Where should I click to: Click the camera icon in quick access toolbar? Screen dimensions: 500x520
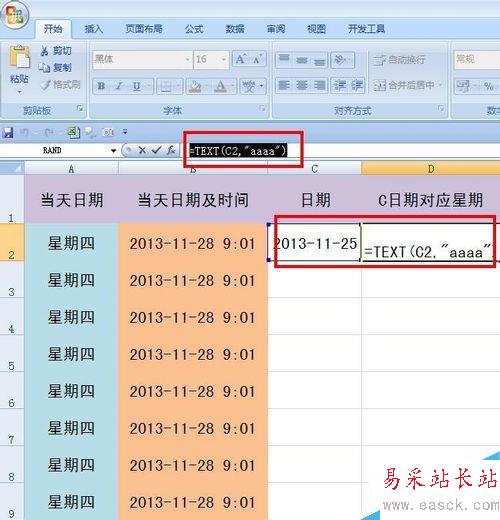108,132
